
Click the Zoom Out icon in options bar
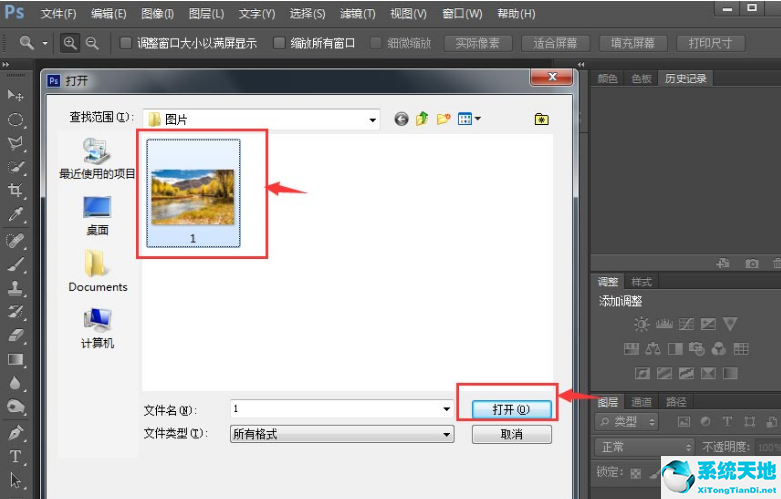click(x=92, y=43)
